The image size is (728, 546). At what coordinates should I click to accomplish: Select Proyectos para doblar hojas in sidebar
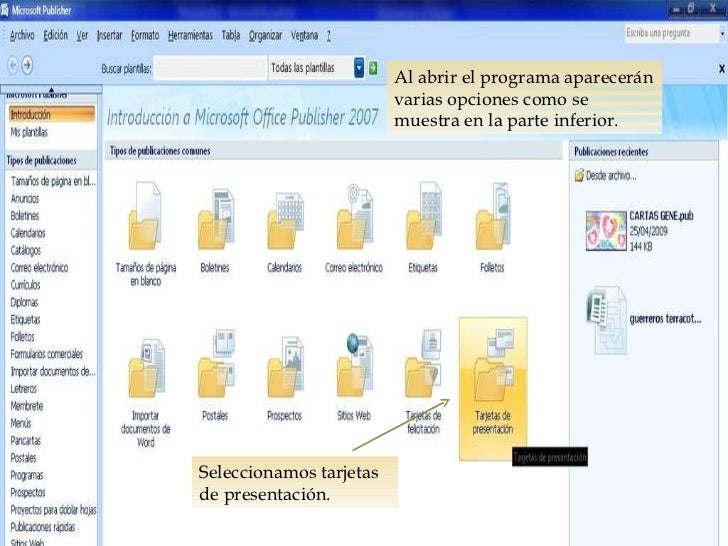[53, 510]
